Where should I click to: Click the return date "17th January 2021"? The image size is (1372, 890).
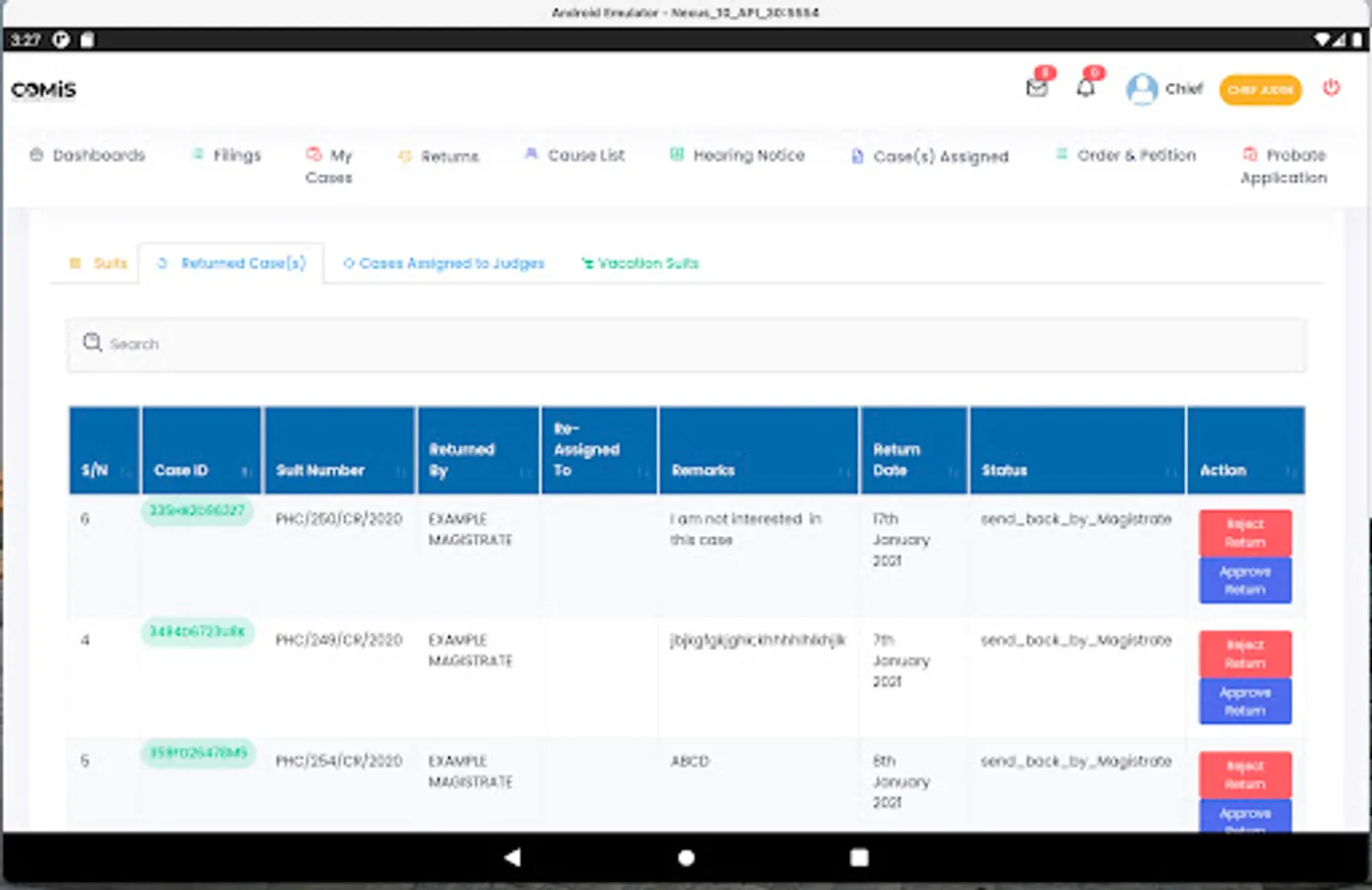click(x=901, y=540)
